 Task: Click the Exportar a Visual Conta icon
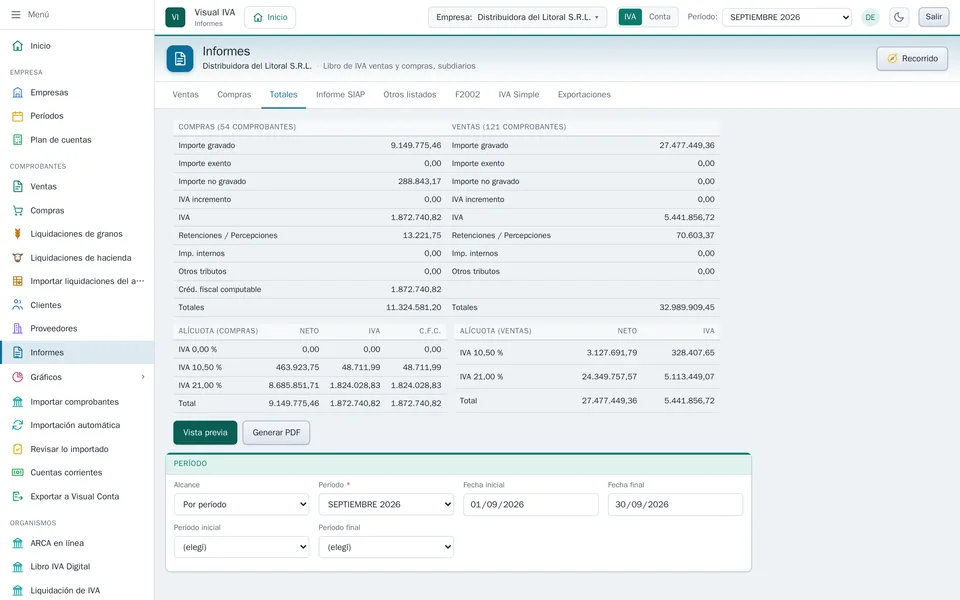click(x=18, y=497)
